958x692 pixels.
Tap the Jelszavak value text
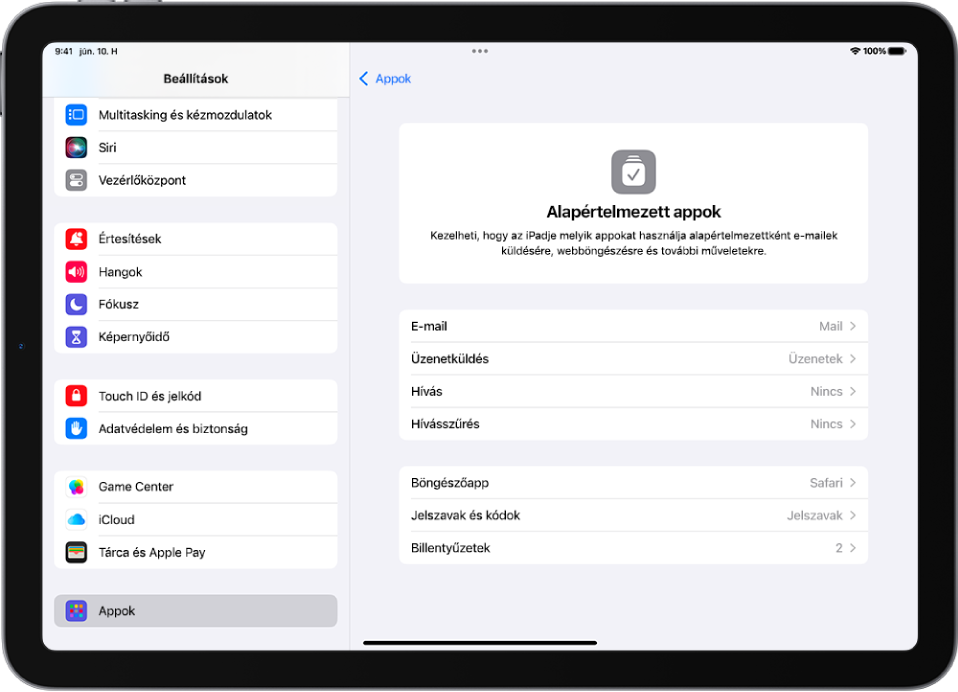[x=814, y=515]
